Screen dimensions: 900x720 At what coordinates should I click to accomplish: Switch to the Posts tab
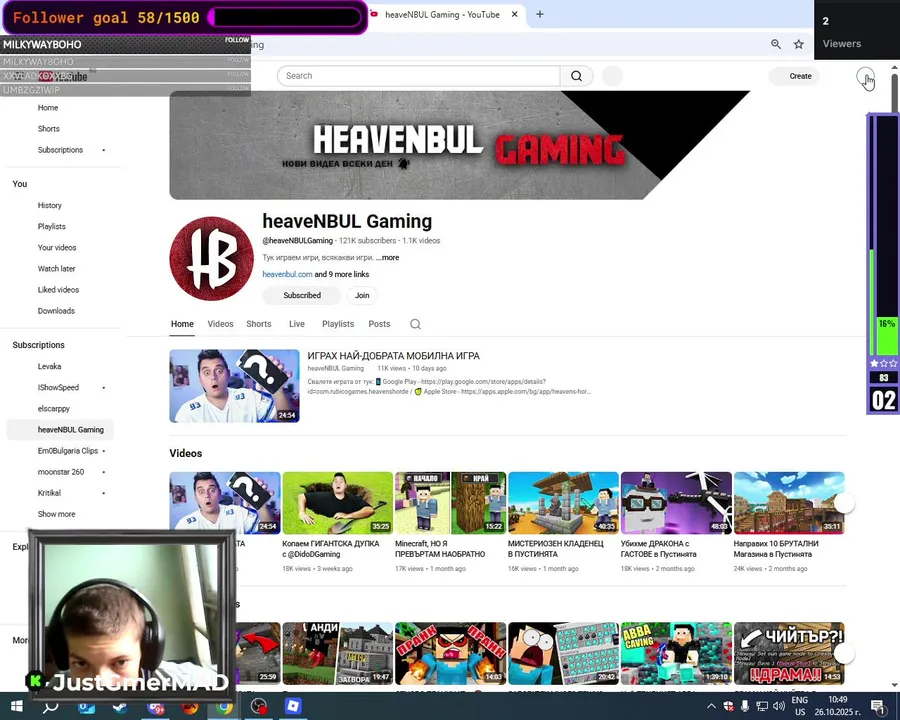379,324
